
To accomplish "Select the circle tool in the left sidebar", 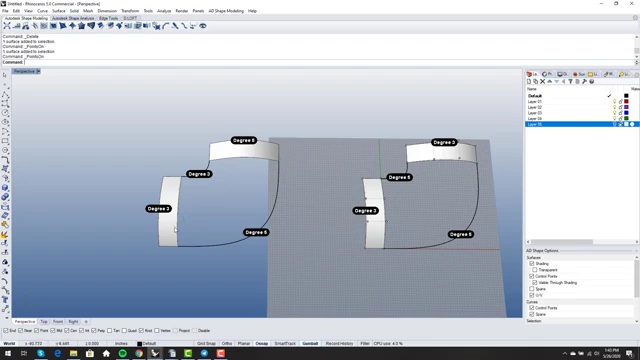I will (5, 113).
